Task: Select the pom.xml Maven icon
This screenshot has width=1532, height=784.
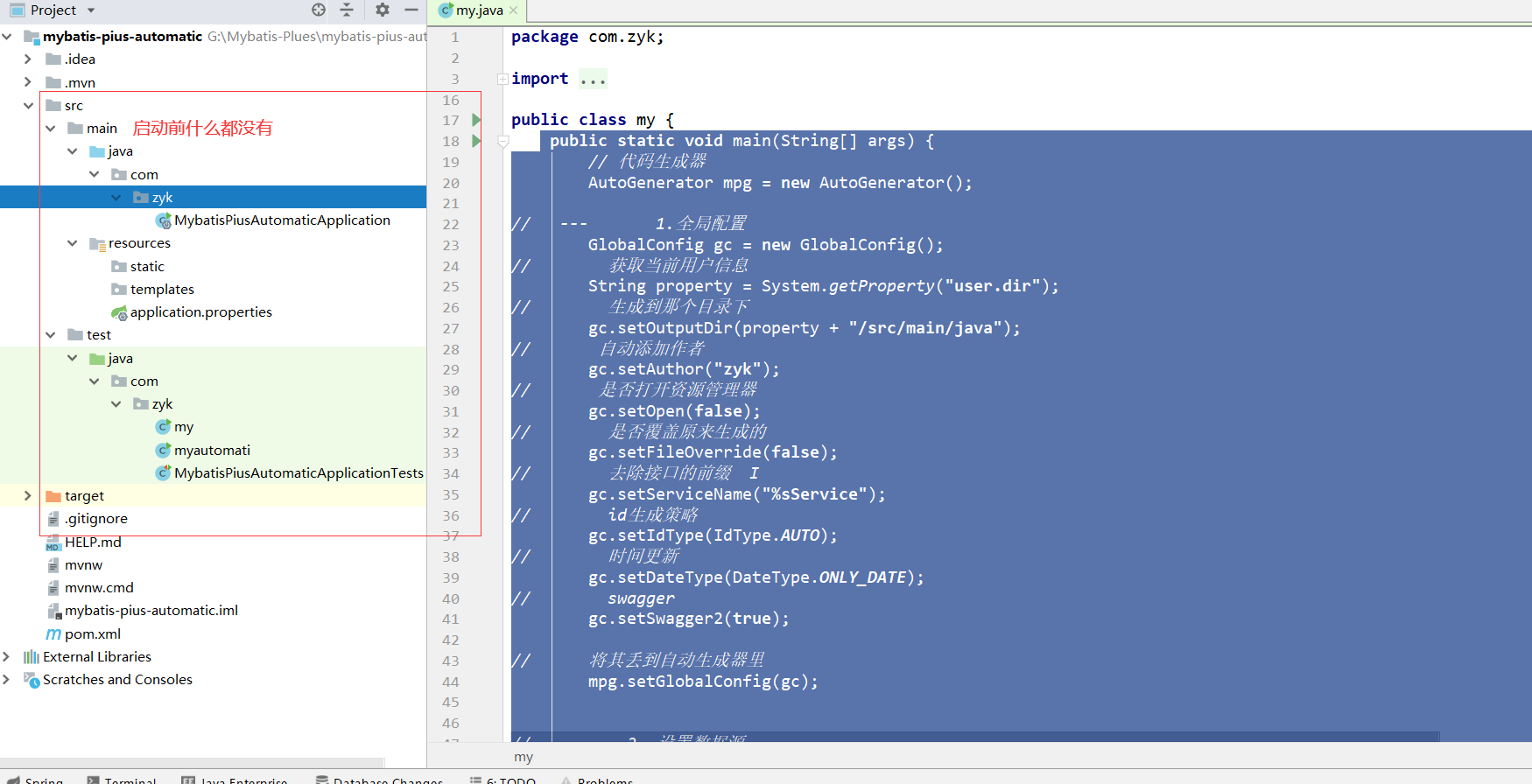Action: pos(53,633)
